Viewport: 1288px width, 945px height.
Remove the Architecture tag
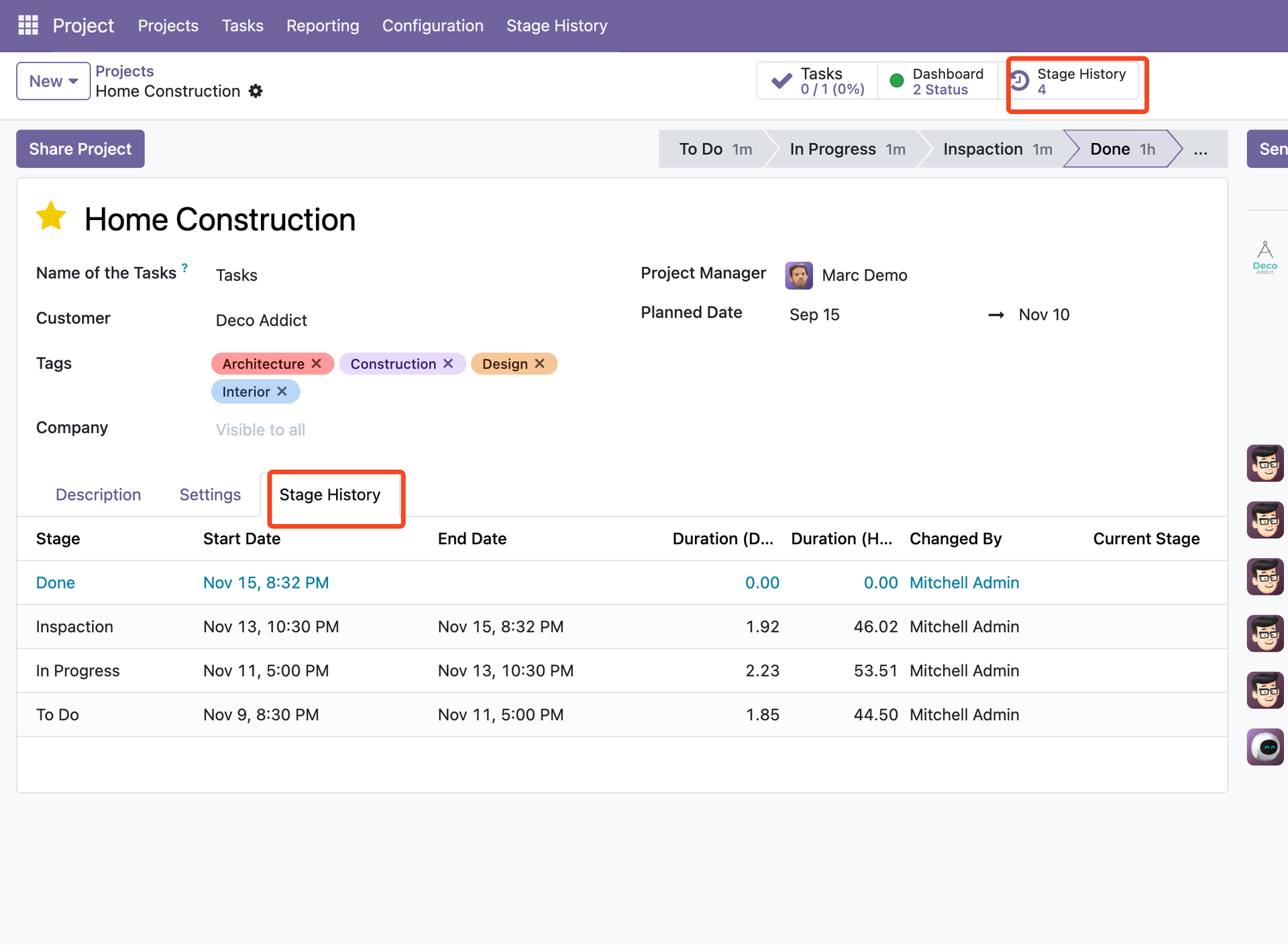pyautogui.click(x=317, y=363)
